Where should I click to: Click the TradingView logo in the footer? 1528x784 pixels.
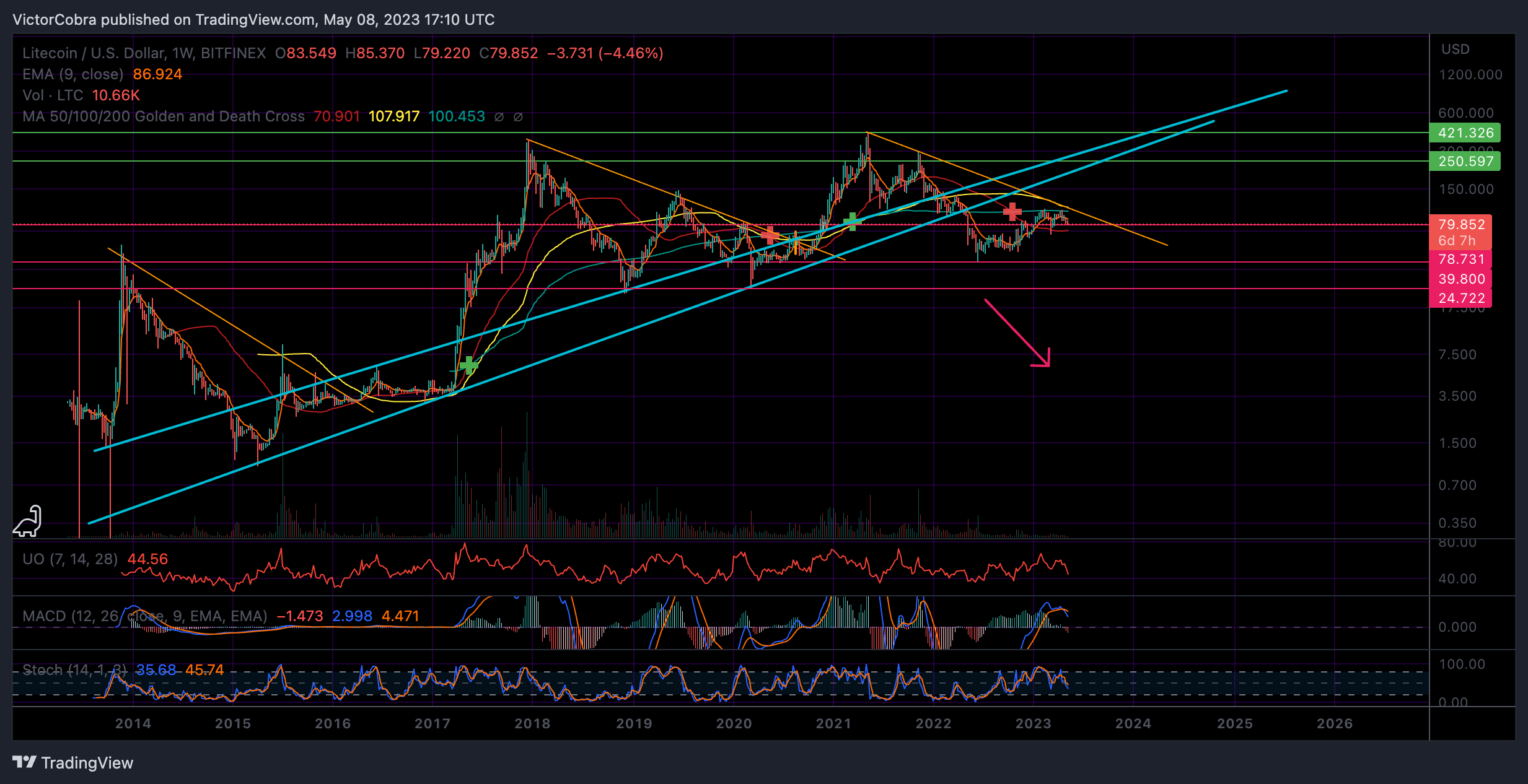[x=73, y=763]
